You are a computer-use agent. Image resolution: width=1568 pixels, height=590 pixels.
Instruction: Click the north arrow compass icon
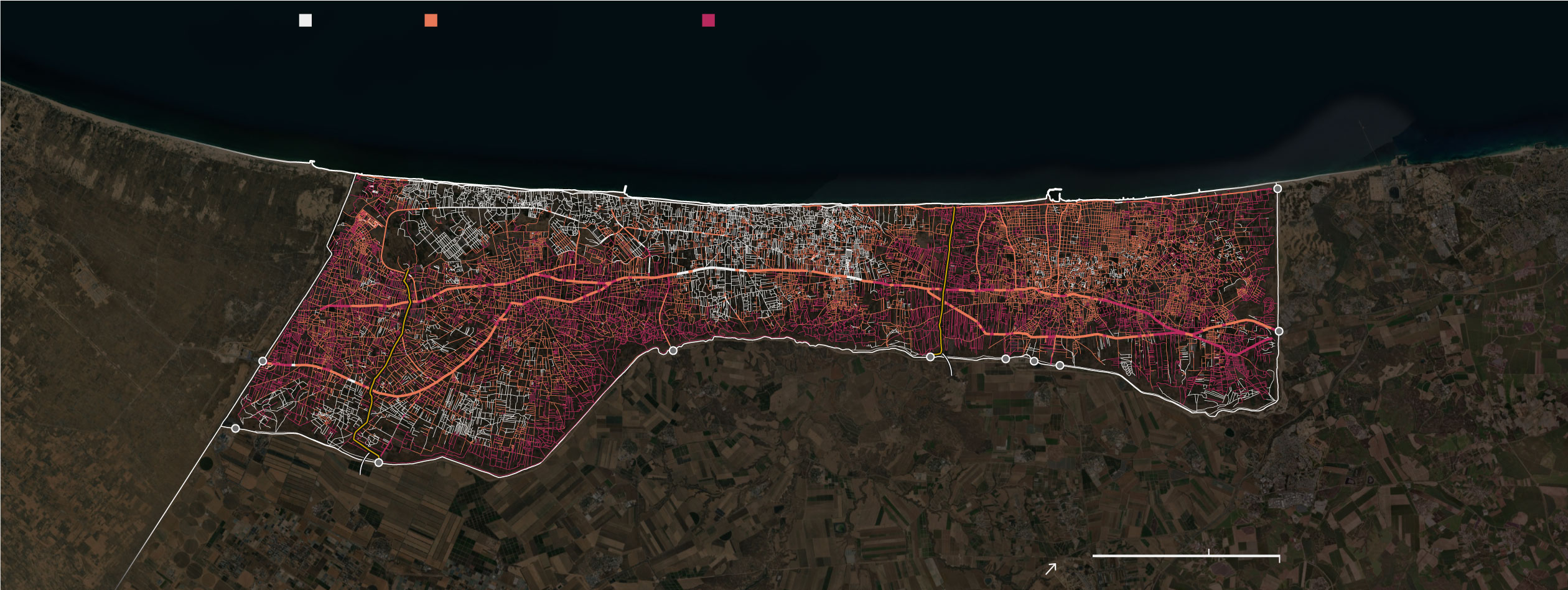(1051, 568)
